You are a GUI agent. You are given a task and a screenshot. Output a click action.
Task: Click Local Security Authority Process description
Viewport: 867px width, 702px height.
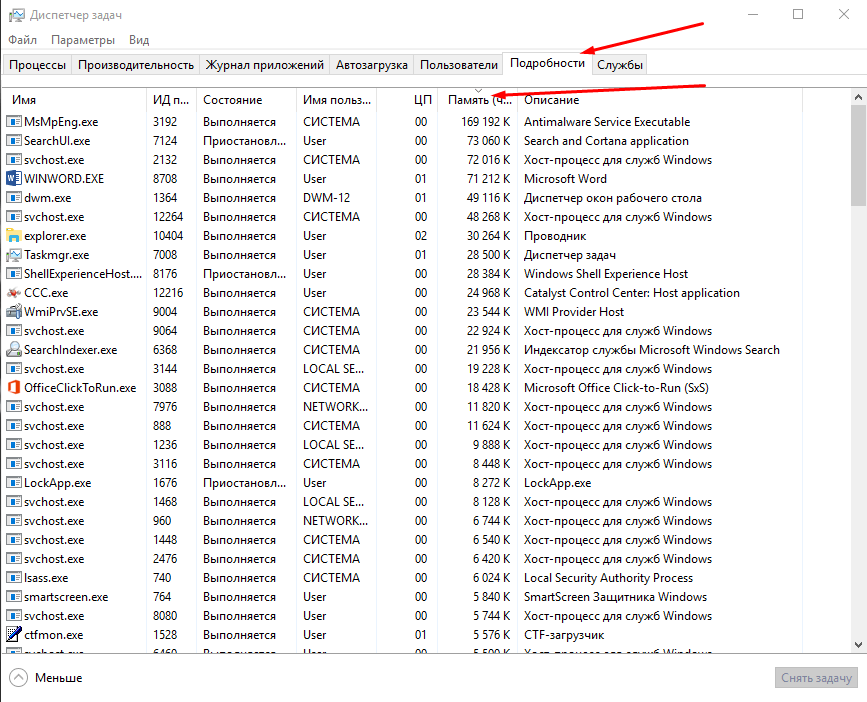pos(608,578)
